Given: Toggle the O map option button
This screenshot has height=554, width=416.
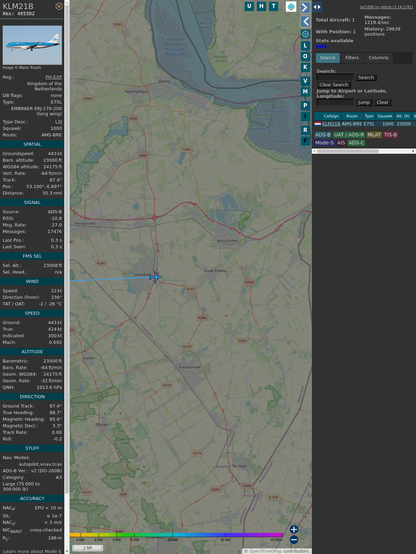Looking at the screenshot, I should 305,56.
